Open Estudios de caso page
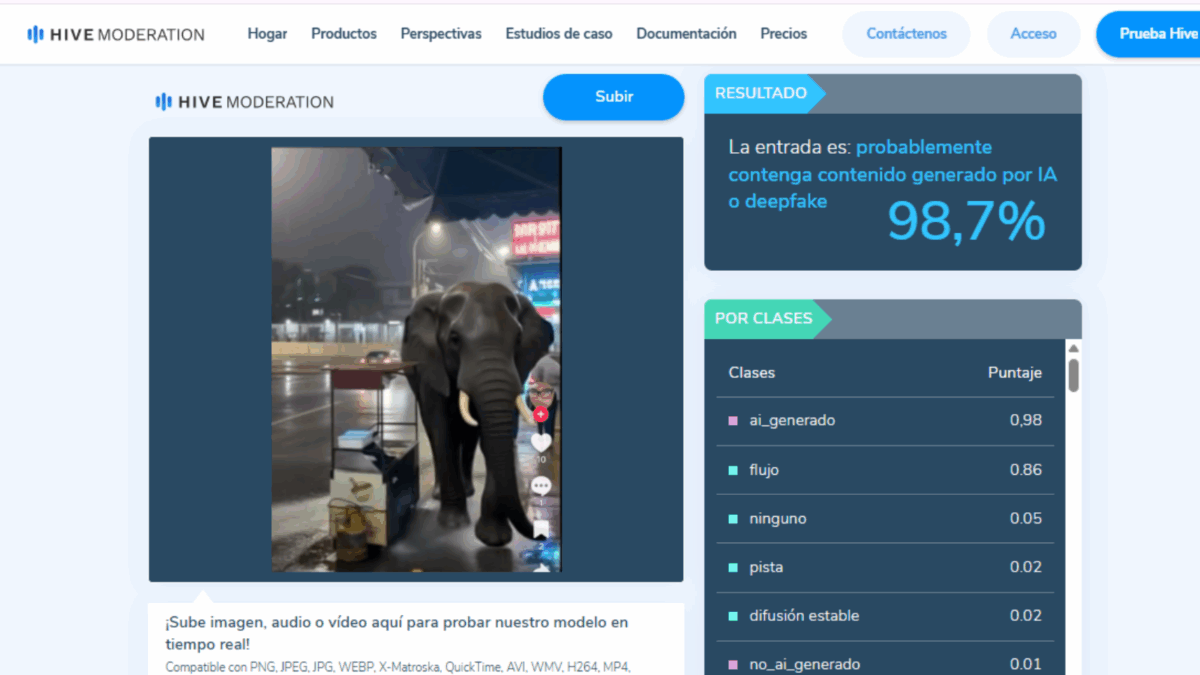 coord(559,34)
